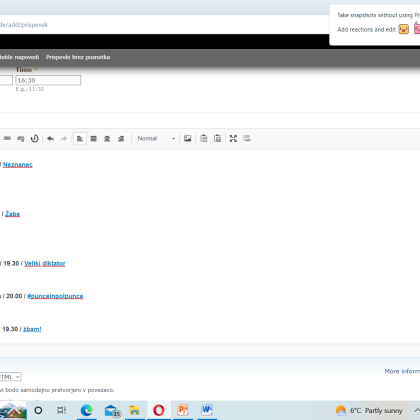Image resolution: width=420 pixels, height=420 pixels.
Task: Open the Prispevki brez posnetka menu item
Action: (x=78, y=57)
